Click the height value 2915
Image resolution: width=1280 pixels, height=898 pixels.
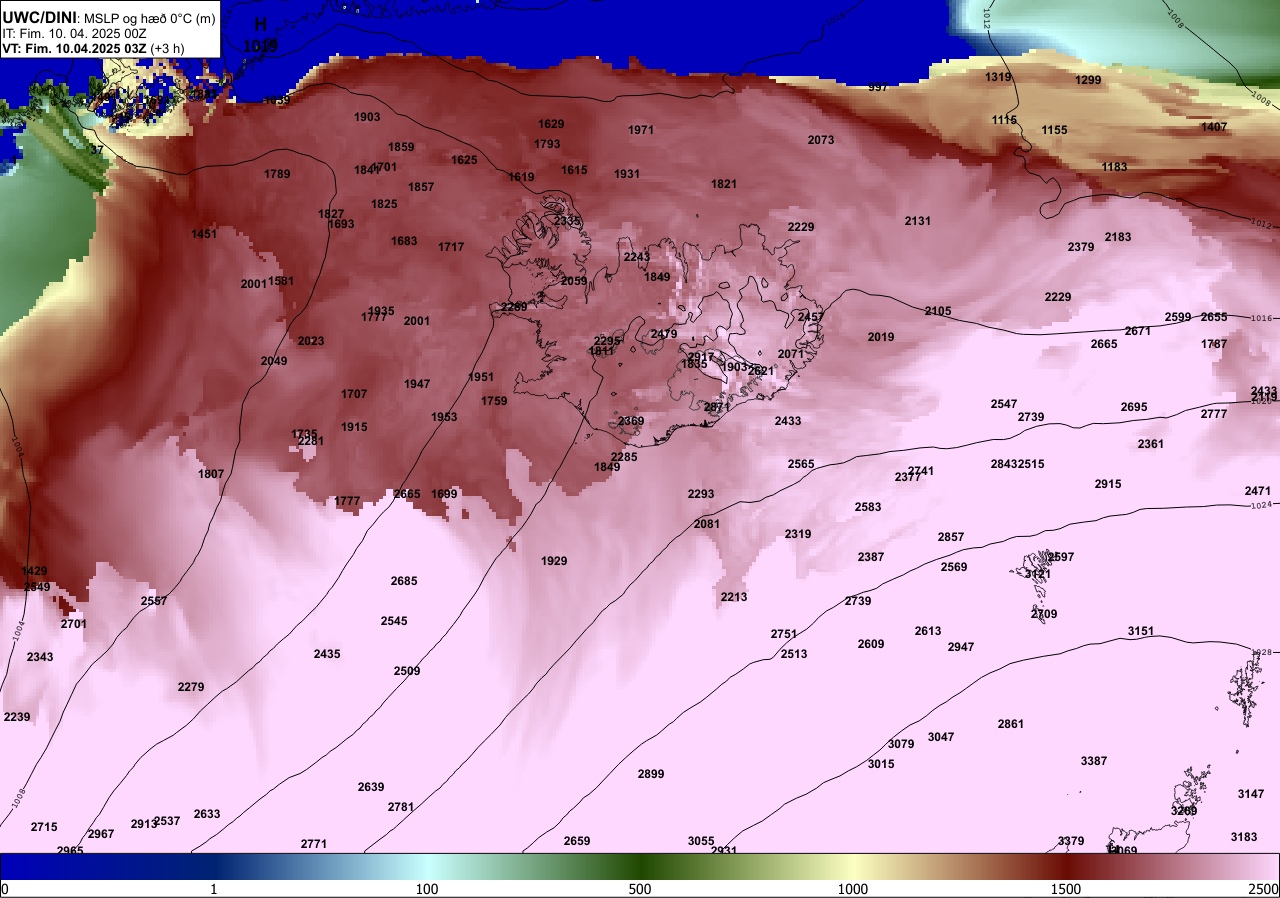[x=1108, y=484]
